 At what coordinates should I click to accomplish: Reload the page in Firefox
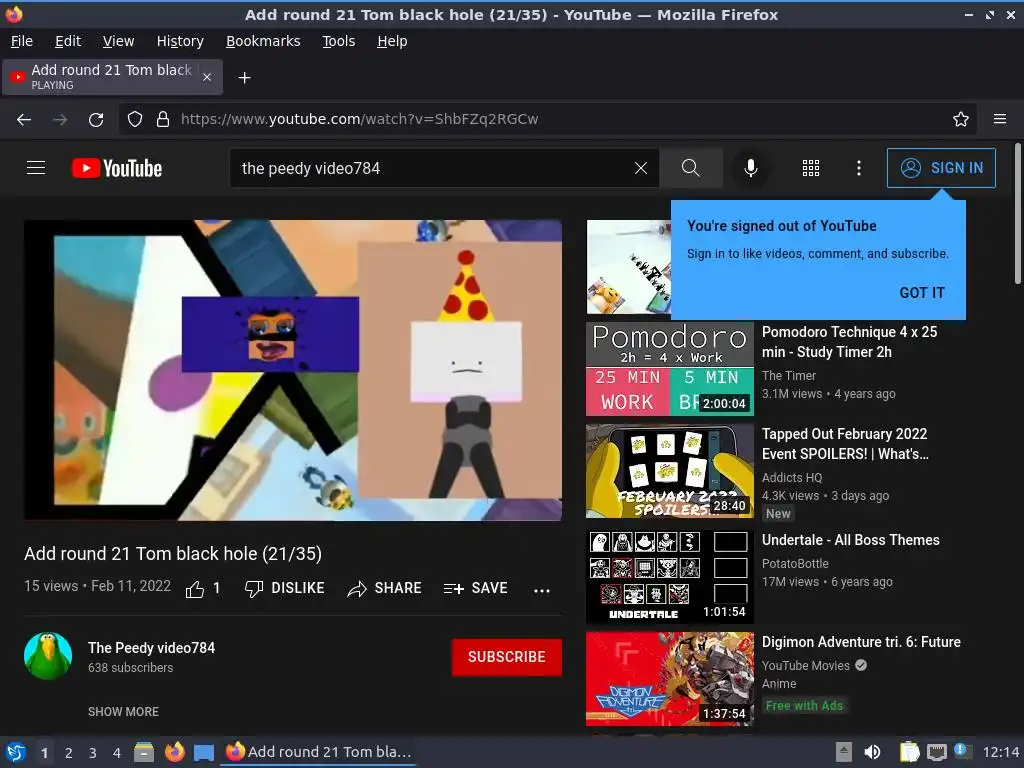(96, 119)
